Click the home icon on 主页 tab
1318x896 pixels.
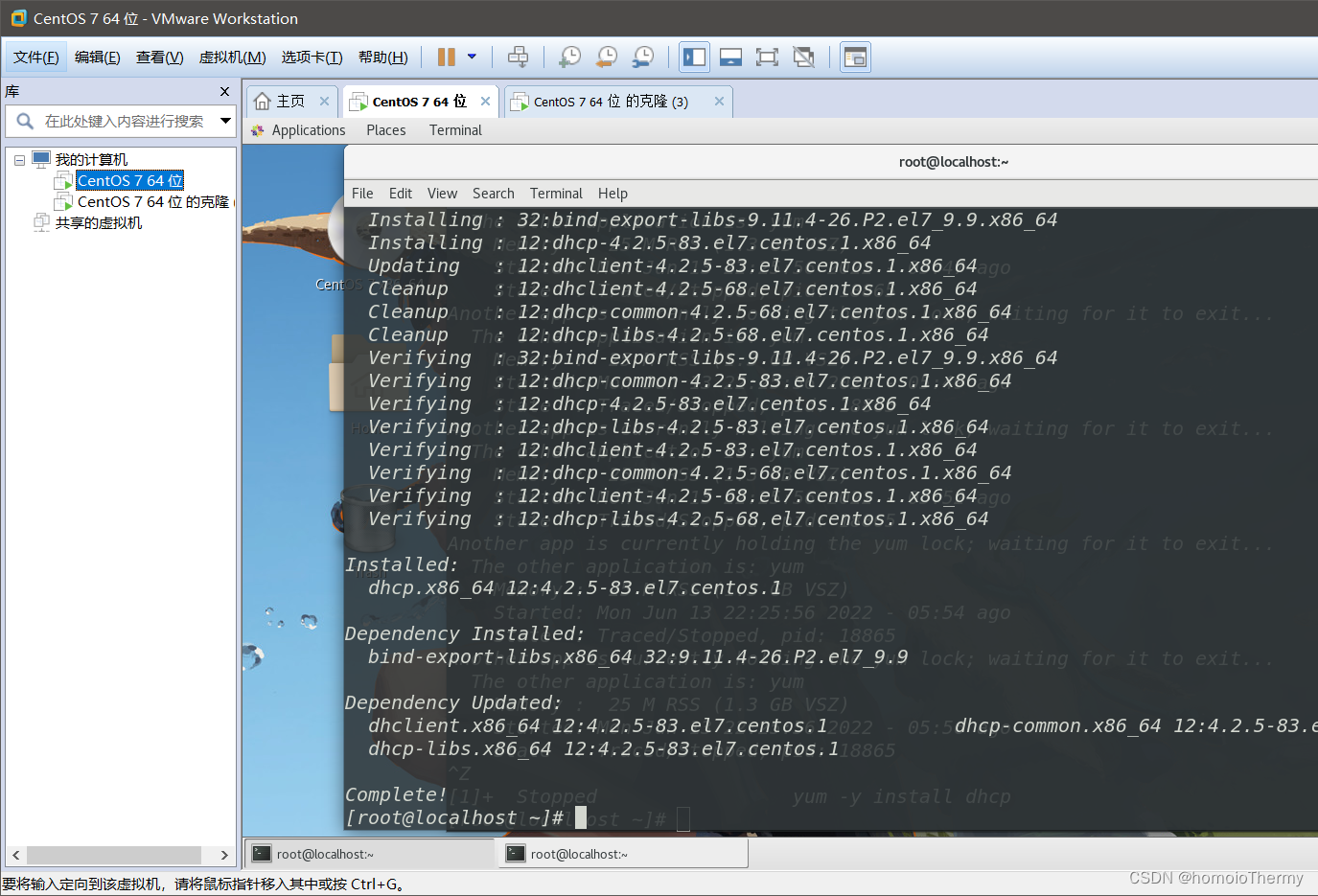pyautogui.click(x=263, y=102)
